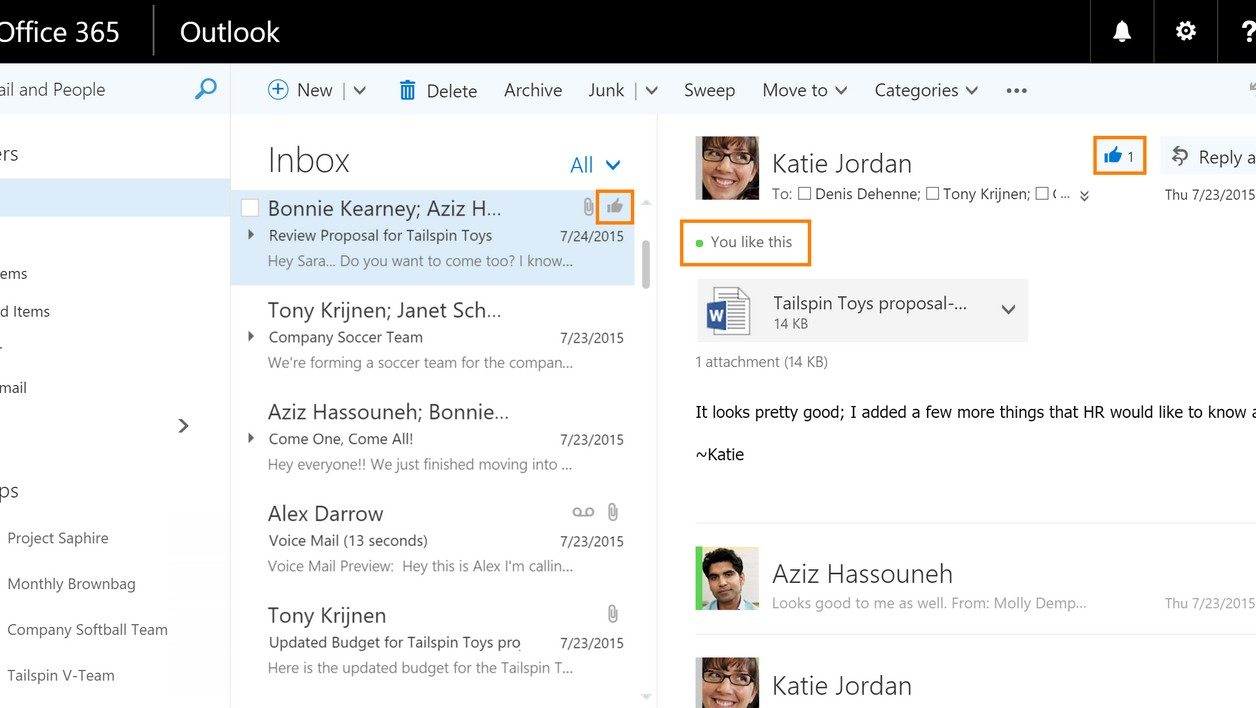Click the paperclip on the Updated Budget message

[613, 614]
